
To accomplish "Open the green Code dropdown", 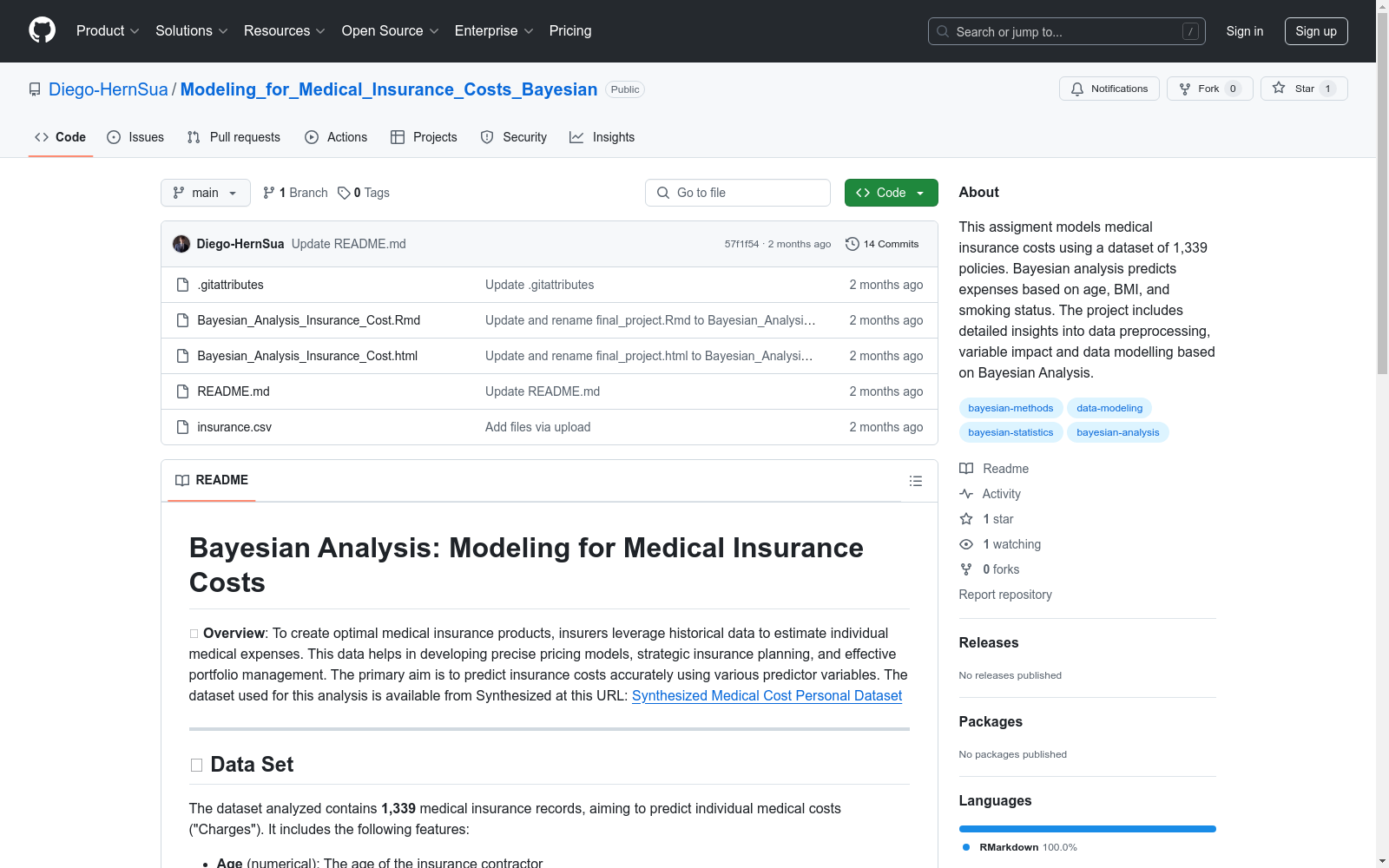I will tap(891, 192).
